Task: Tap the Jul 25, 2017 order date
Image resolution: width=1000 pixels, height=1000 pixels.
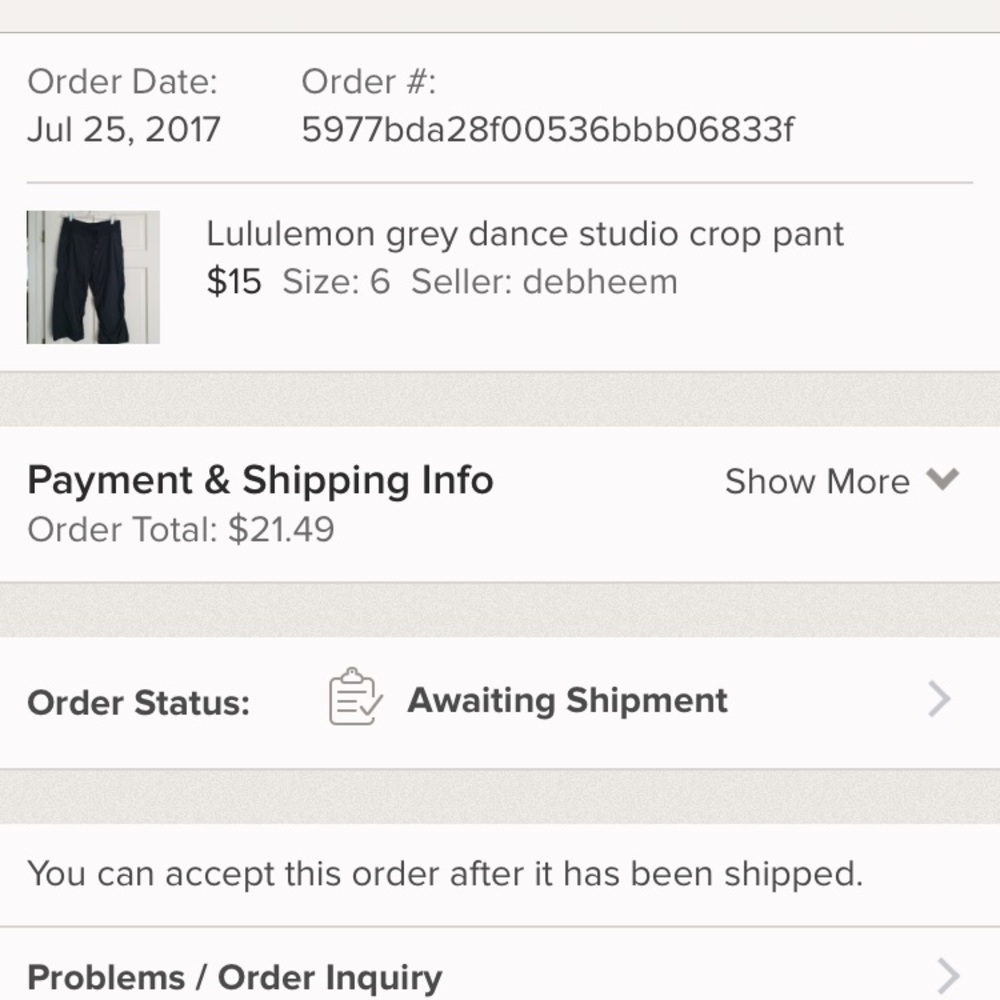Action: tap(123, 130)
